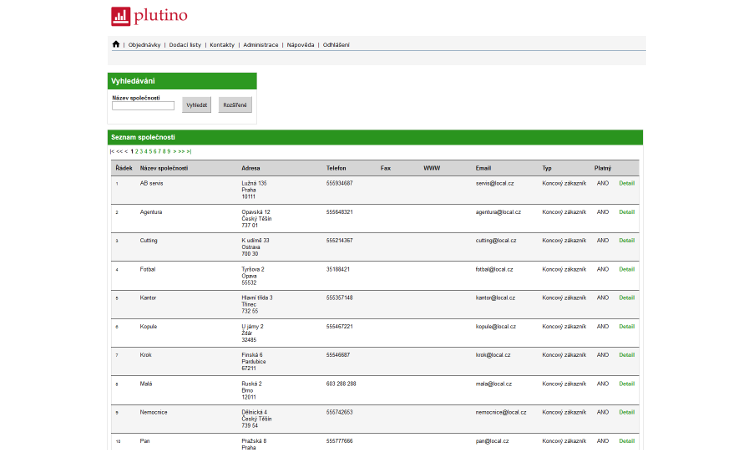
Task: Click the Vyhledat search button
Action: point(197,105)
